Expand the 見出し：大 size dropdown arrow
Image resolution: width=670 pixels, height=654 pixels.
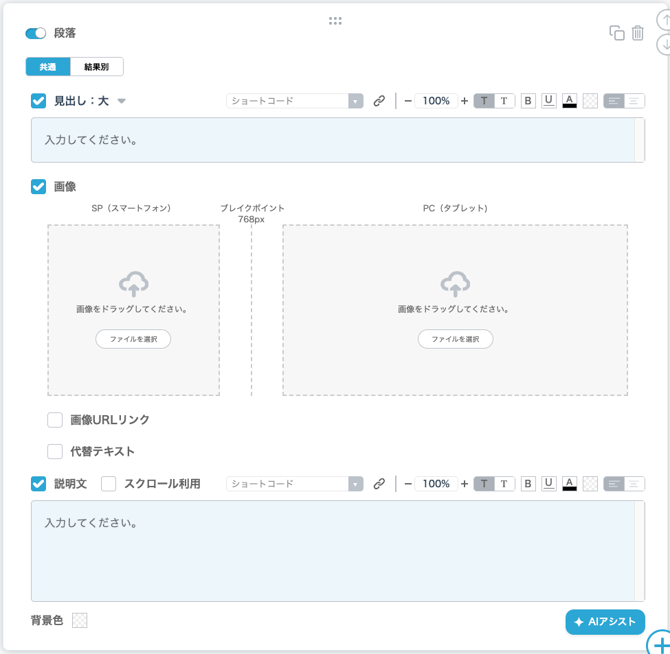(x=122, y=101)
